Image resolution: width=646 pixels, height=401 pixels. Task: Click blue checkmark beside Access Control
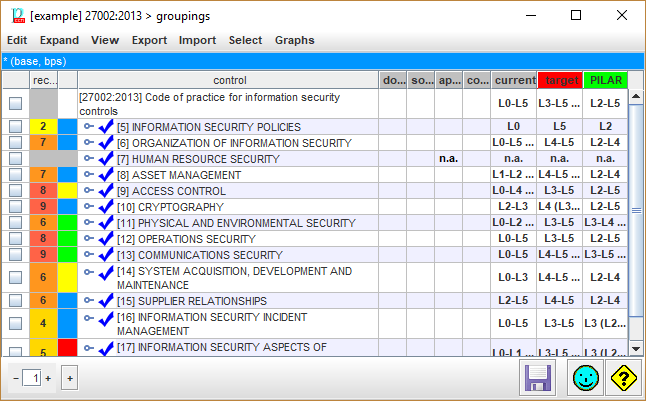[107, 191]
